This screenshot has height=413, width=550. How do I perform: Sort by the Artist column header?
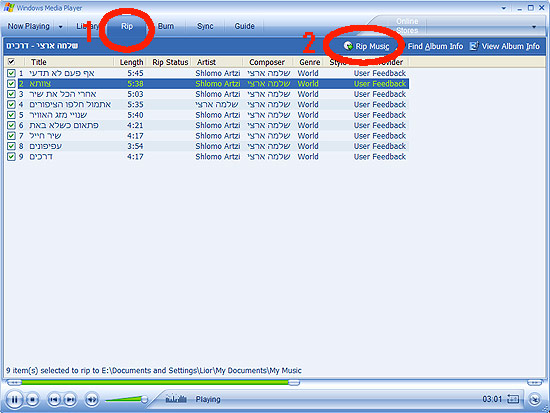[217, 62]
